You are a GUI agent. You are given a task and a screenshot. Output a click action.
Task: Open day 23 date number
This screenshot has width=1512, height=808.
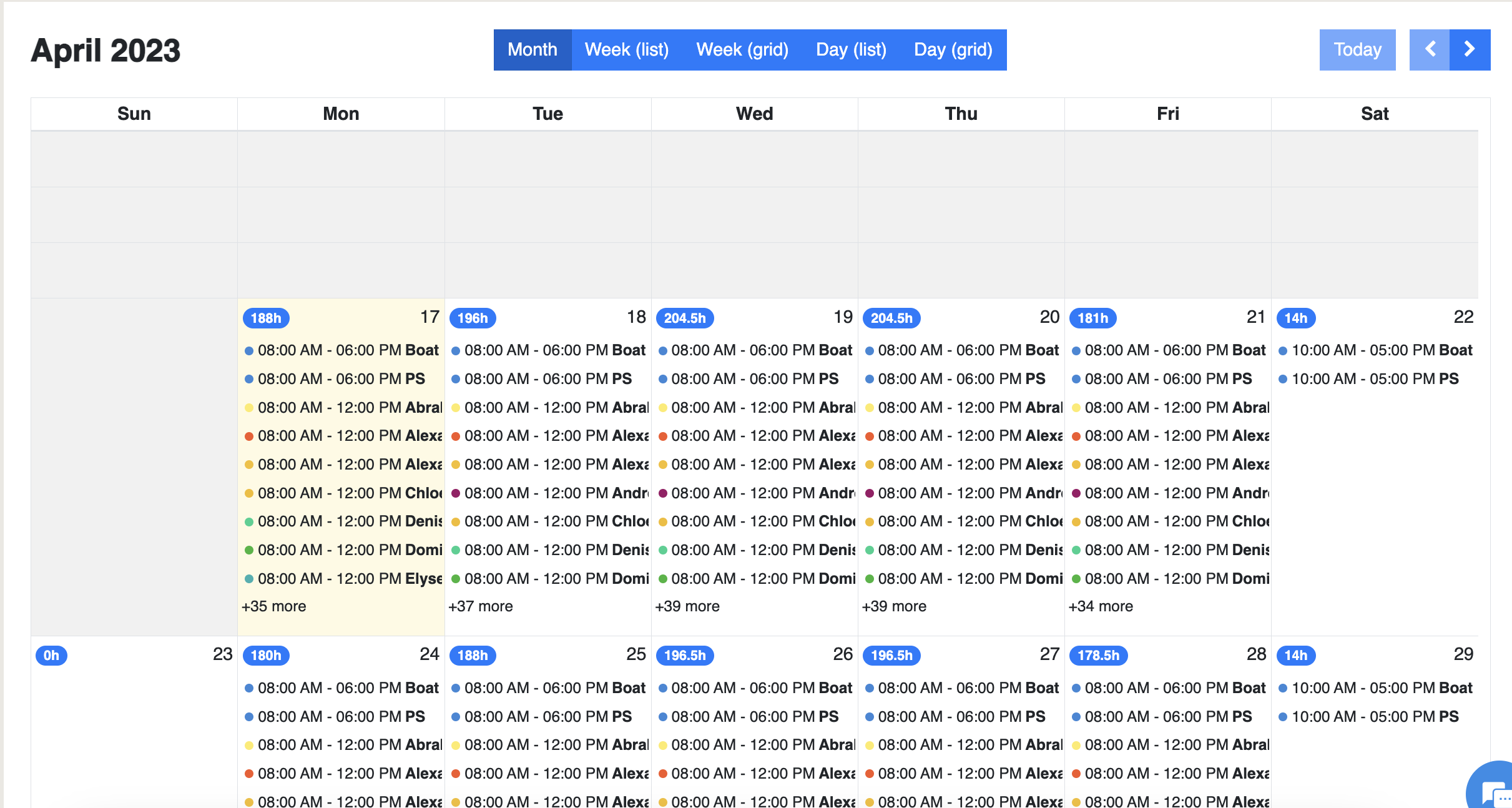click(222, 654)
